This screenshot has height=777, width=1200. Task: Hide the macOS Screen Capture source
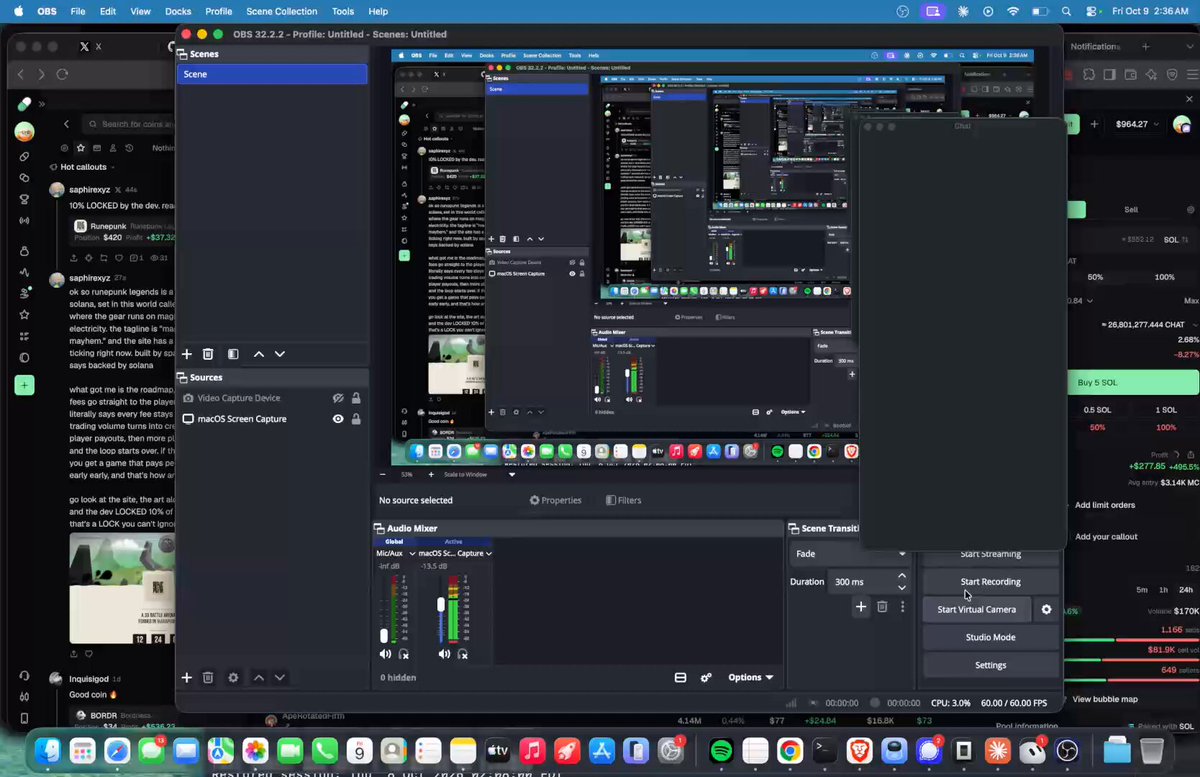tap(338, 419)
